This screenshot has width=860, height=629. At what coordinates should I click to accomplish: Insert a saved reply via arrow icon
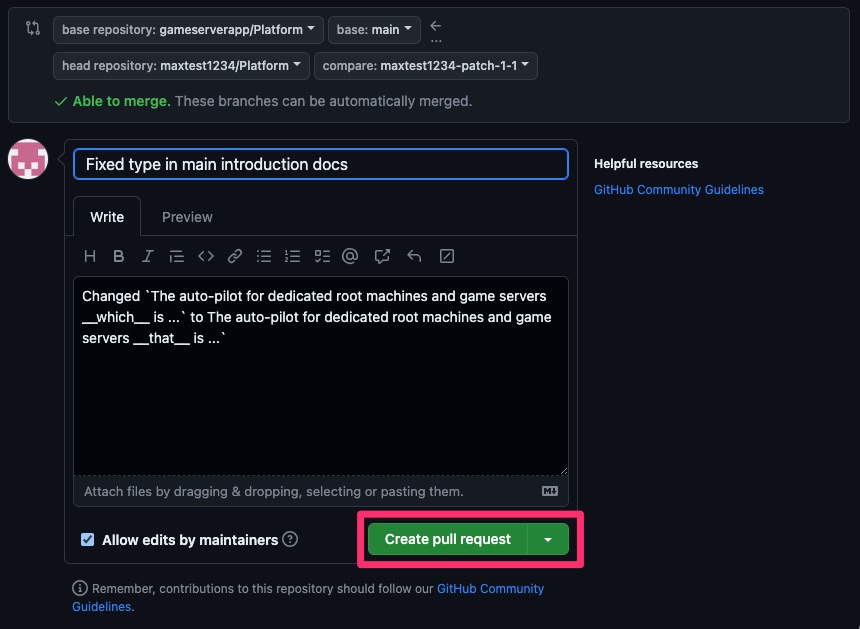coord(414,256)
